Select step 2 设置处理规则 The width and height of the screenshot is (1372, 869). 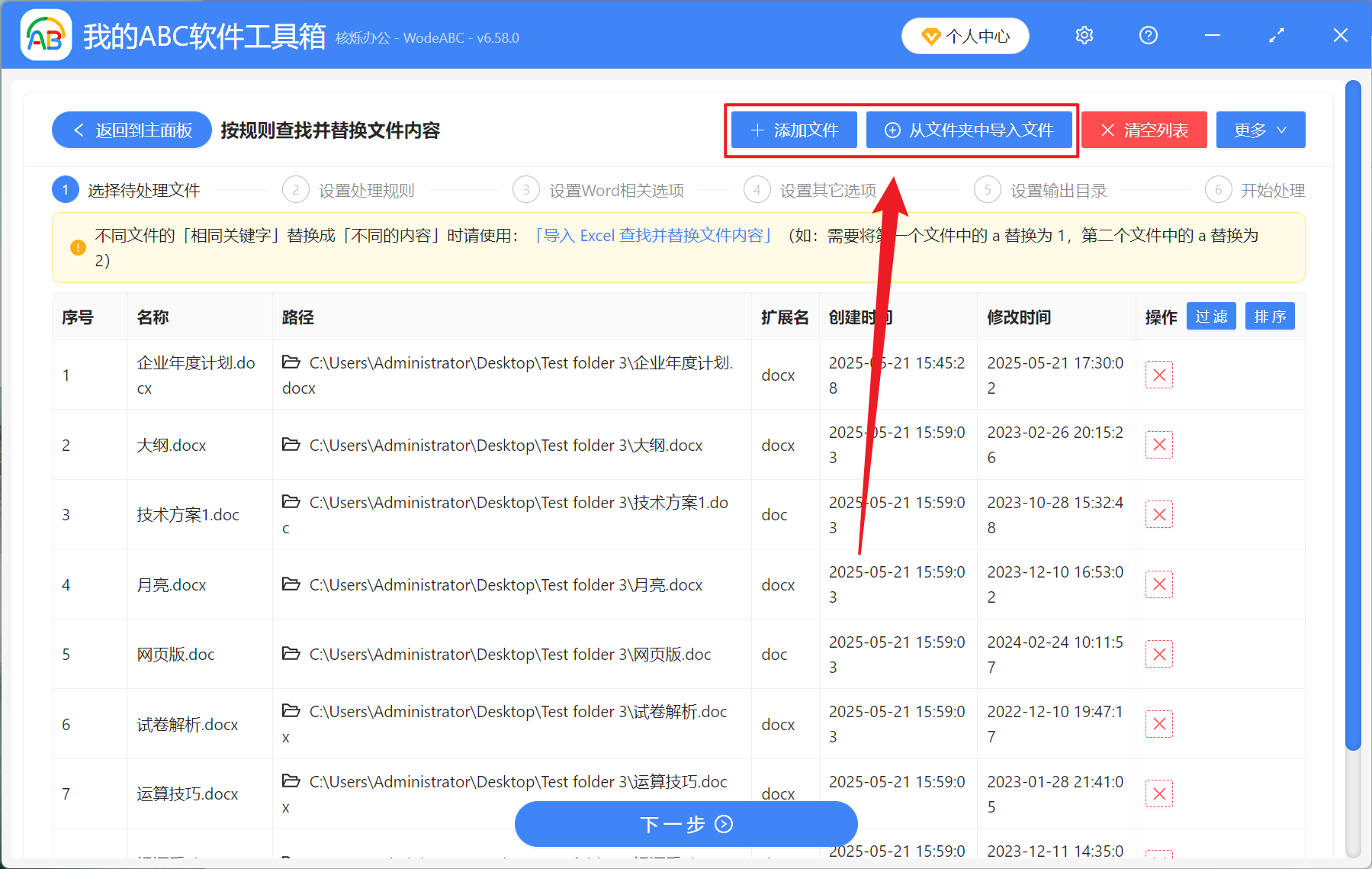(366, 190)
